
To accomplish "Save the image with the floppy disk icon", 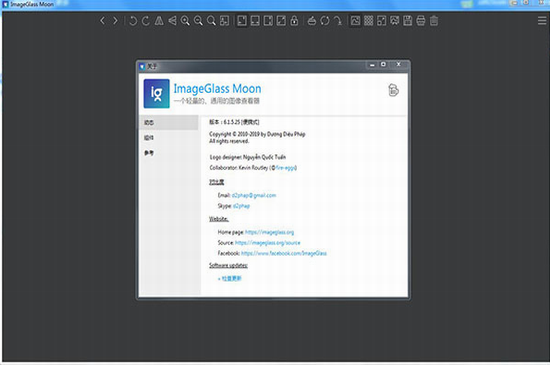I will click(x=408, y=21).
